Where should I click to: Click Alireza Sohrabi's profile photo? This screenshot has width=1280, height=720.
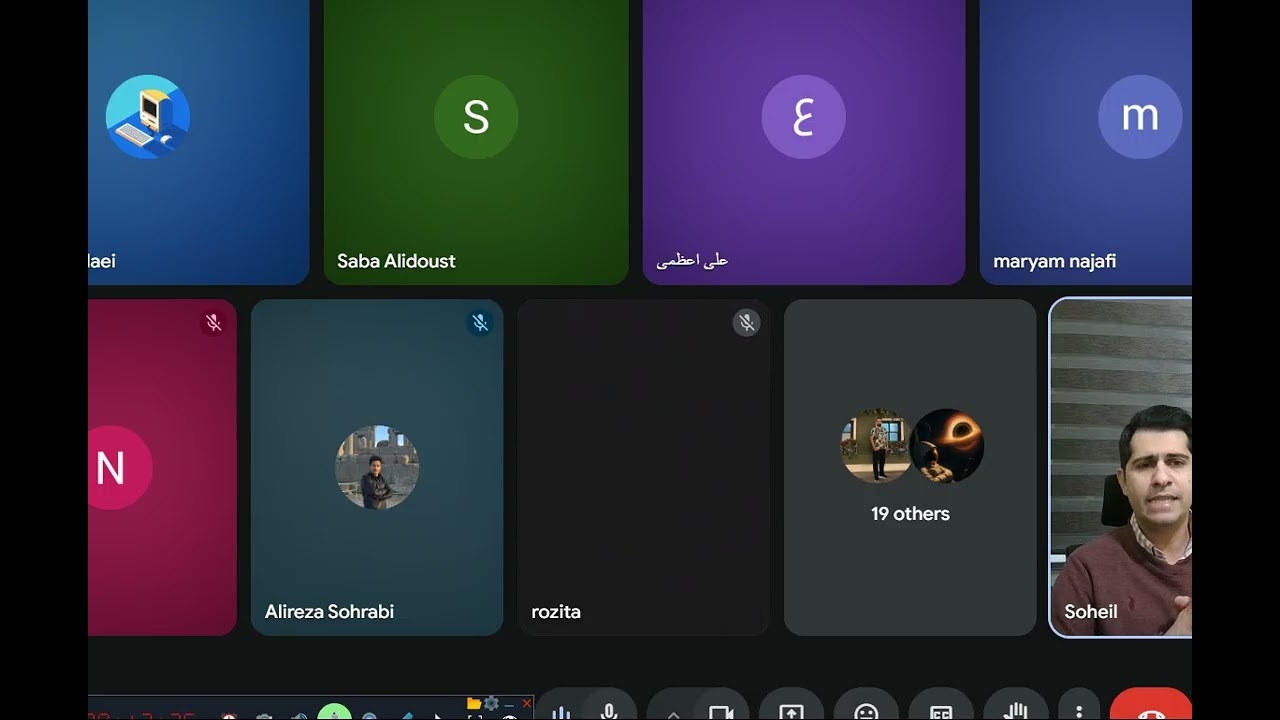click(377, 467)
